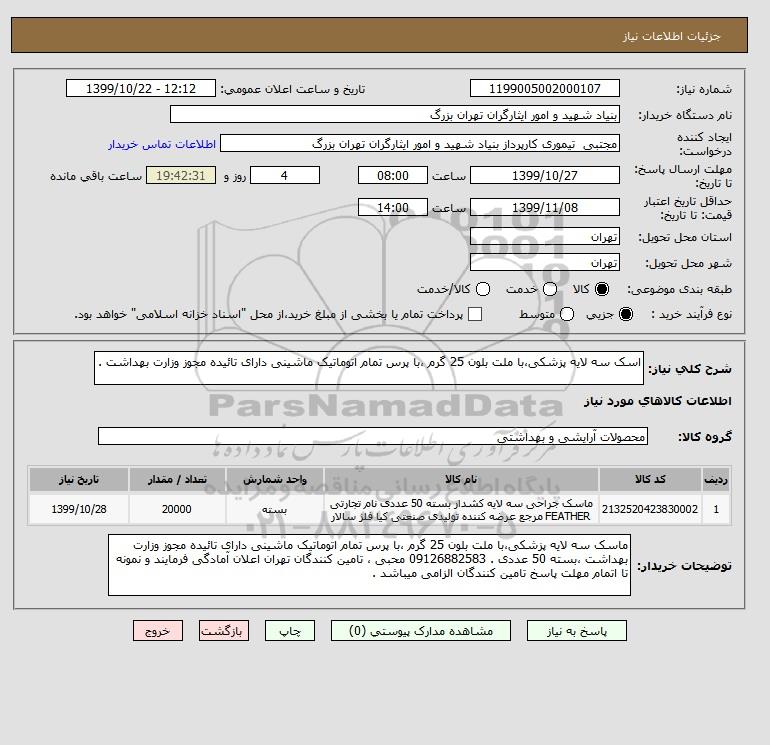Click the announcement date field 1399/10/22 - 12:12
Image resolution: width=770 pixels, height=745 pixels.
(141, 88)
